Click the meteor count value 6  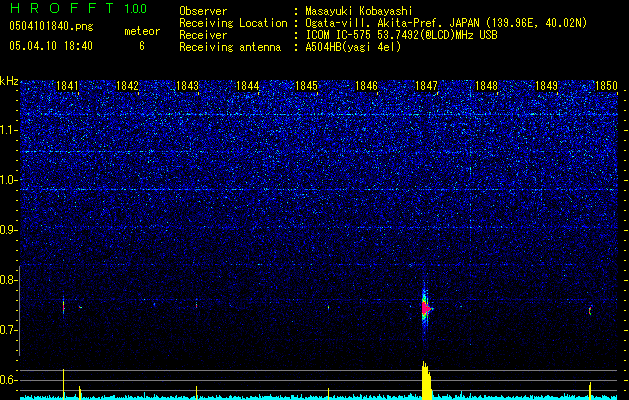142,46
